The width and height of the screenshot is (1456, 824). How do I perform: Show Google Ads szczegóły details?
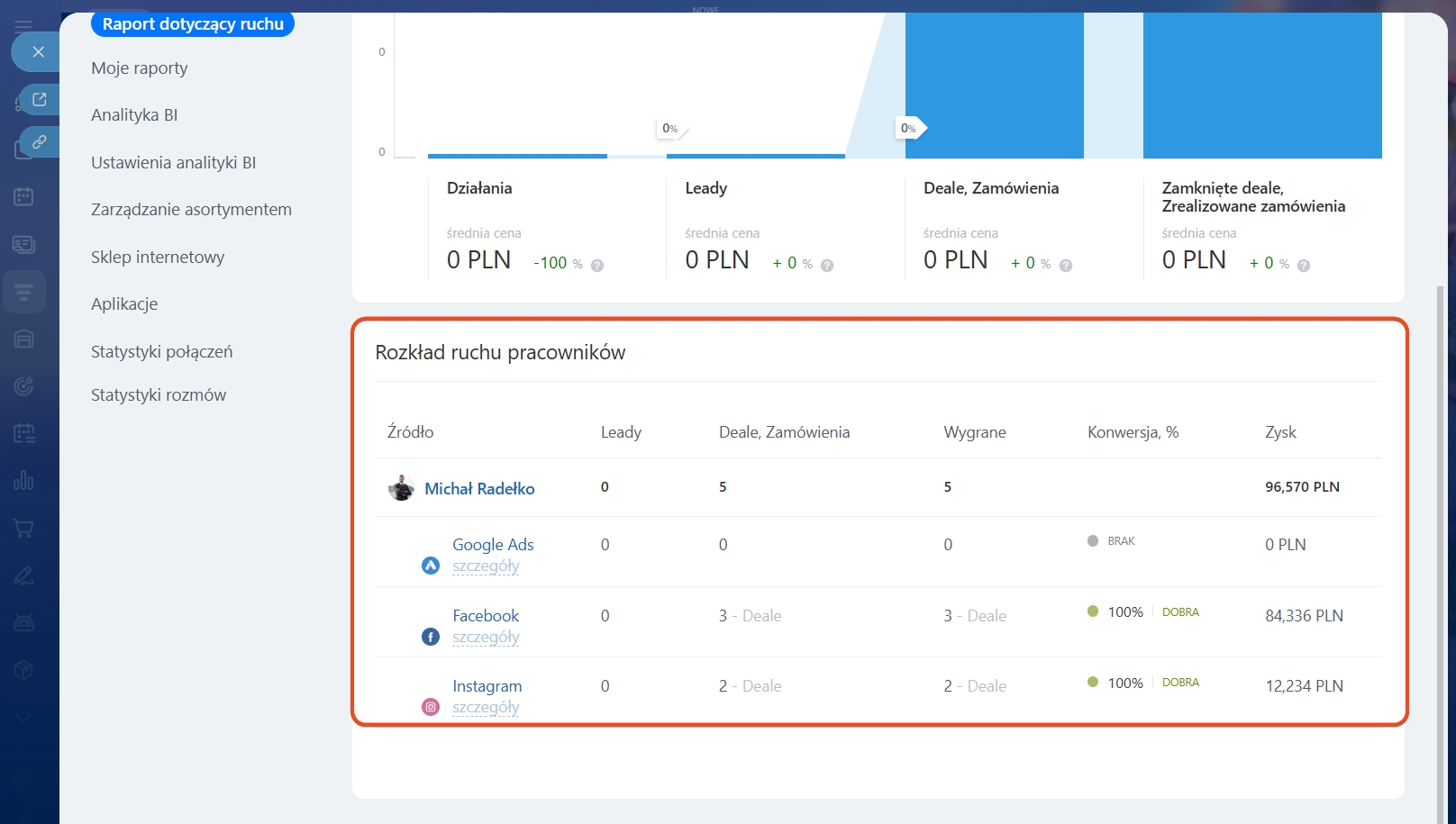click(486, 566)
